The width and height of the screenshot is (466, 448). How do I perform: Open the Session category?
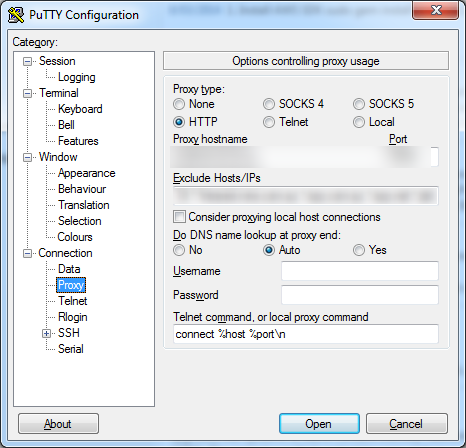(57, 61)
